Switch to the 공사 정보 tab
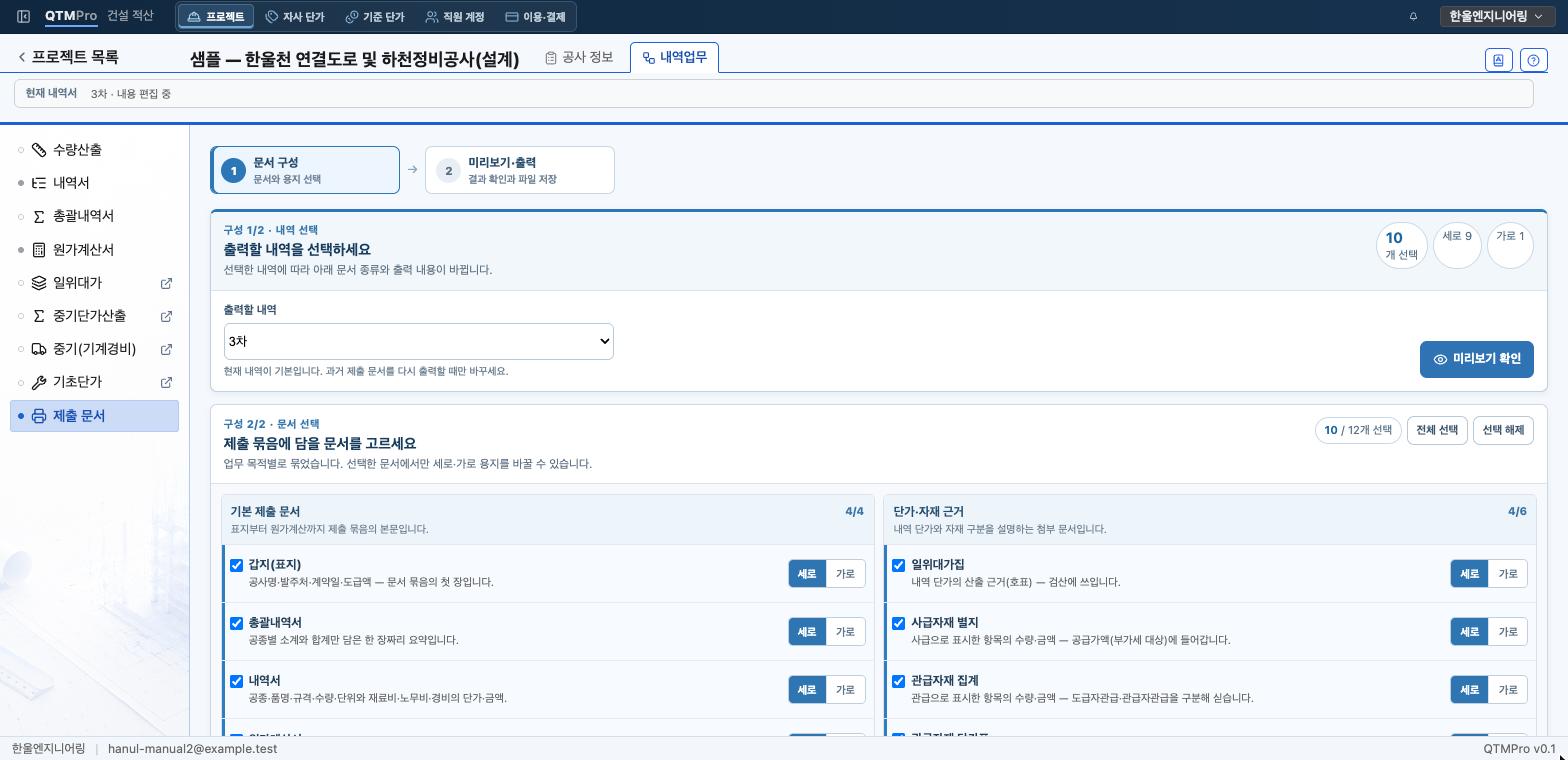 click(579, 58)
